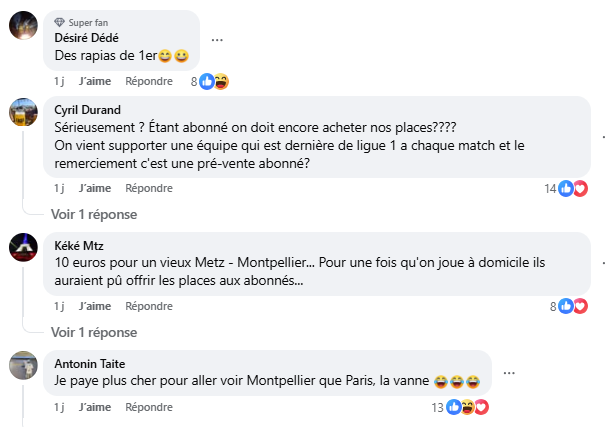The width and height of the screenshot is (605, 427).
Task: View reaction icons on Antonin Taite's comment
Action: point(467,407)
